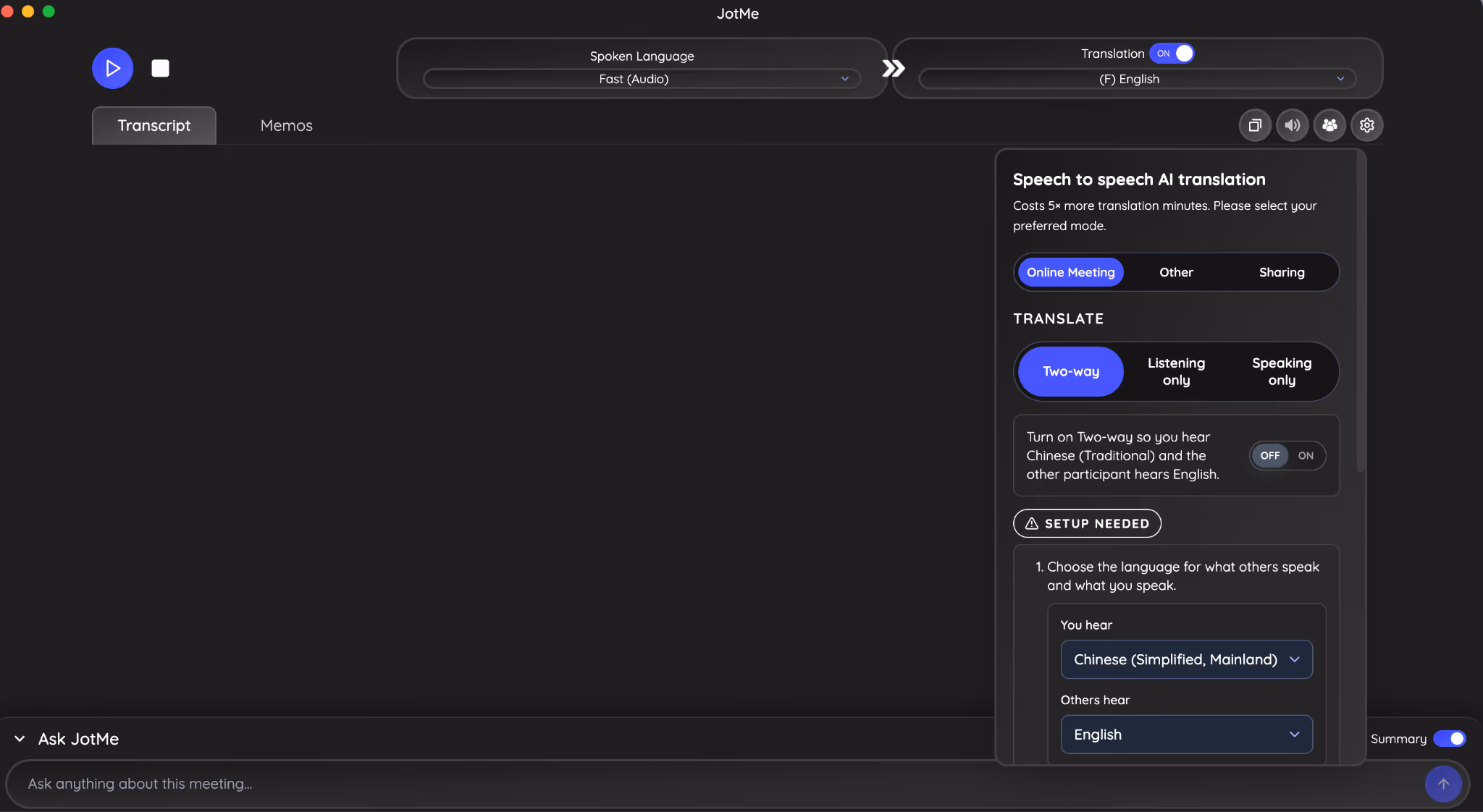Start recording with the blue play button
The image size is (1483, 812).
[112, 68]
